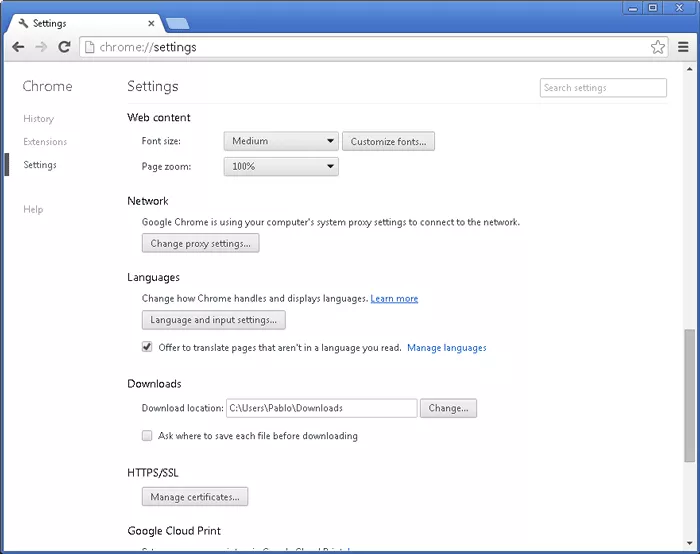This screenshot has width=700, height=554.
Task: Bookmark this page with the star icon
Action: 658,47
